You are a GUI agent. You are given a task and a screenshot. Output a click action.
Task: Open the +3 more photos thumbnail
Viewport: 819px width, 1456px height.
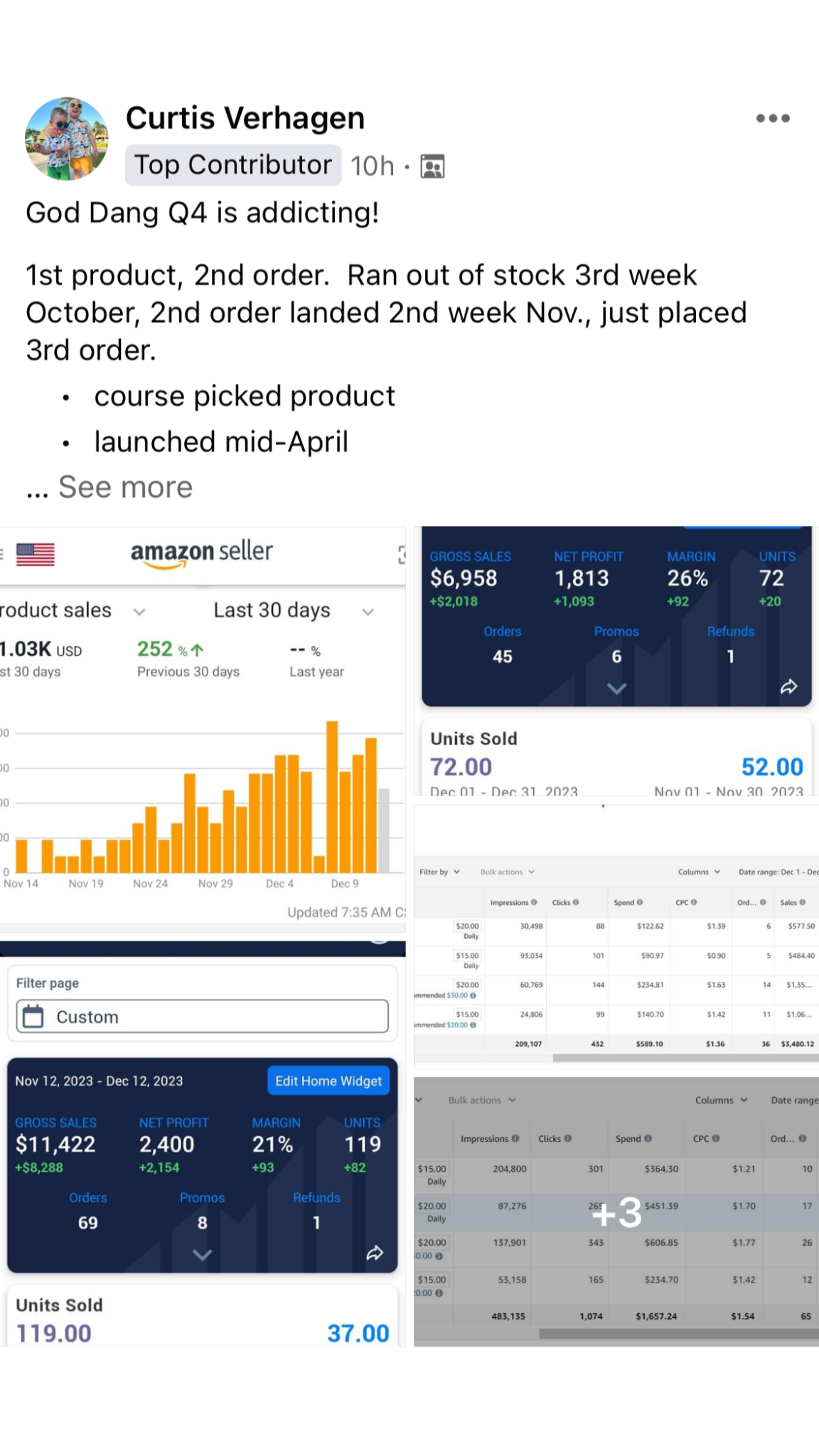(x=616, y=1211)
